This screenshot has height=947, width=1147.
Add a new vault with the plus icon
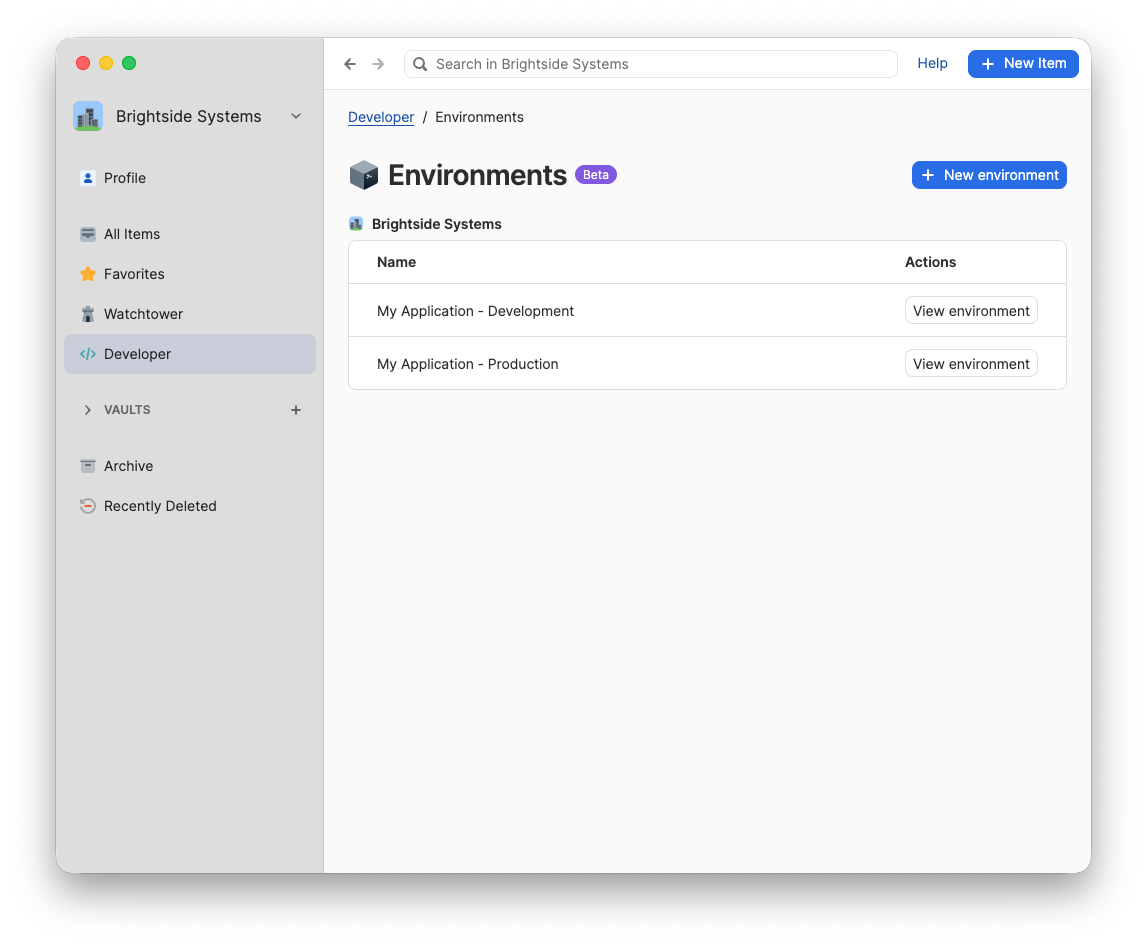pyautogui.click(x=295, y=409)
